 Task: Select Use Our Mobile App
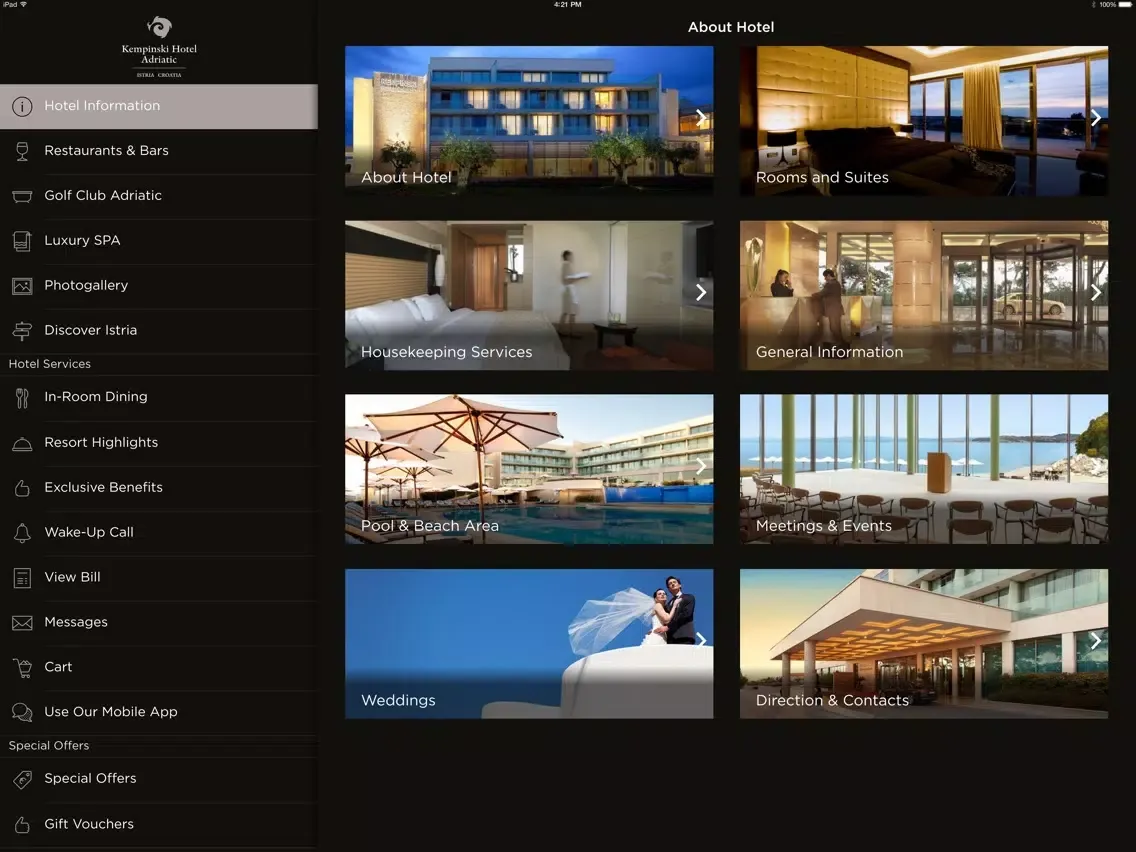[x=159, y=713]
